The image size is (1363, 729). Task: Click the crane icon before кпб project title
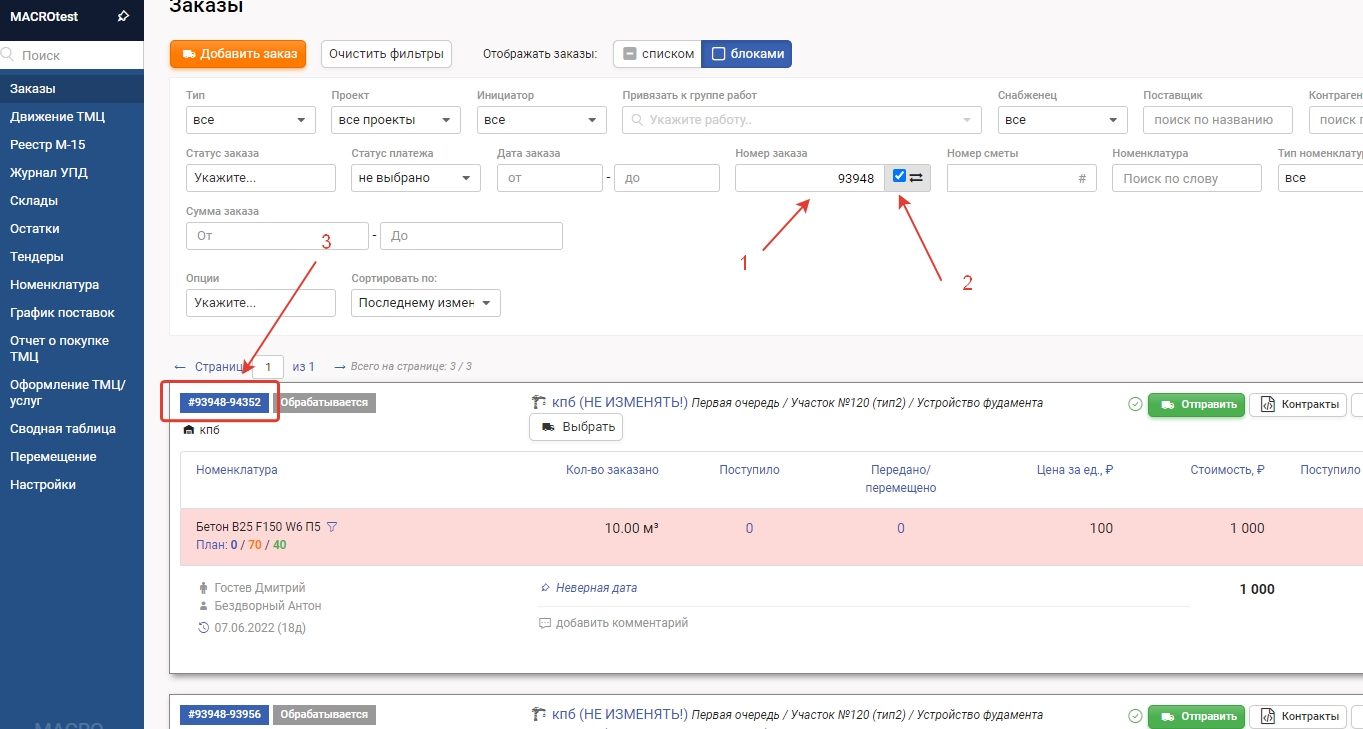539,403
